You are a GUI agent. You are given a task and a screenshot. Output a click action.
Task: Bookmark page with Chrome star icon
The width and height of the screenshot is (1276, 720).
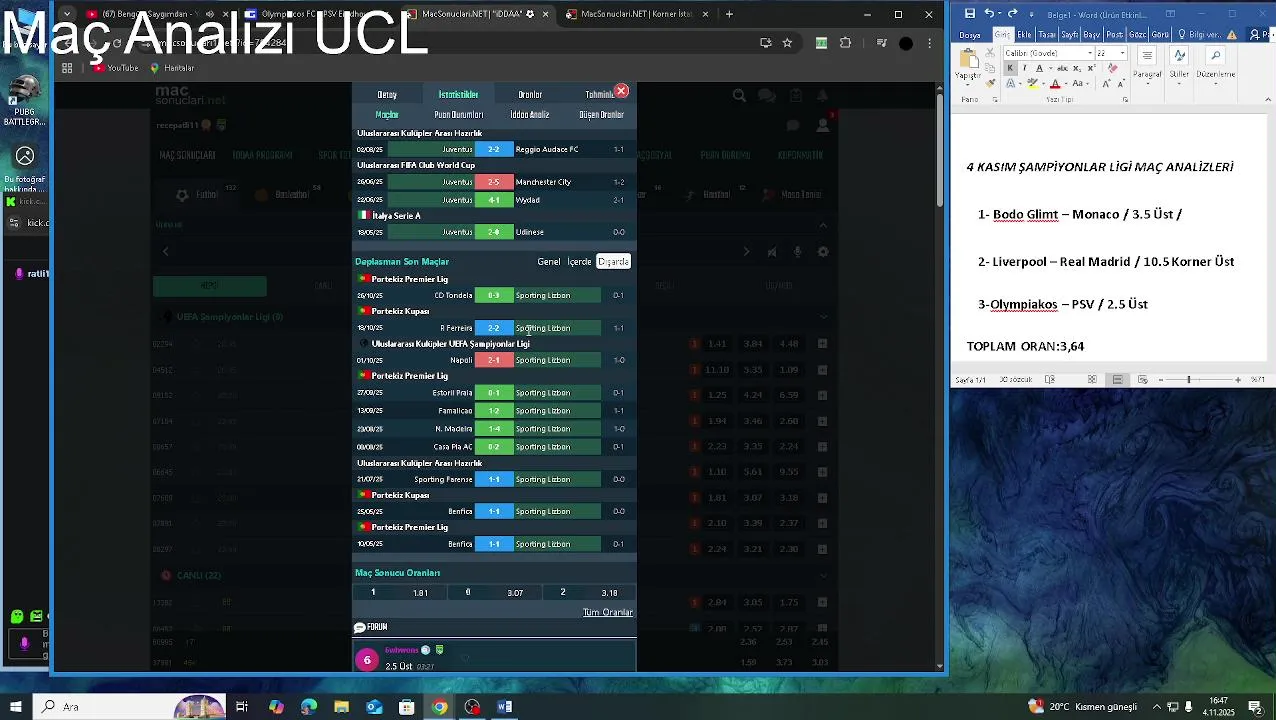(x=787, y=43)
